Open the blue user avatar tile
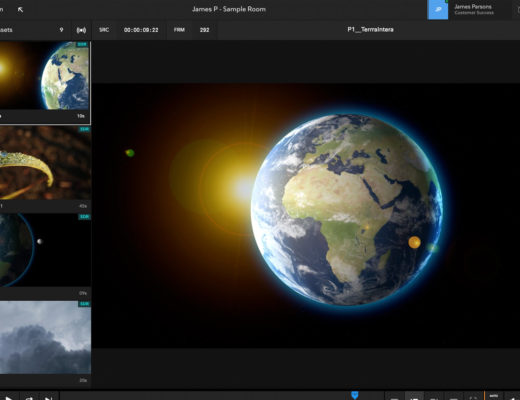The height and width of the screenshot is (400, 520). tap(438, 10)
